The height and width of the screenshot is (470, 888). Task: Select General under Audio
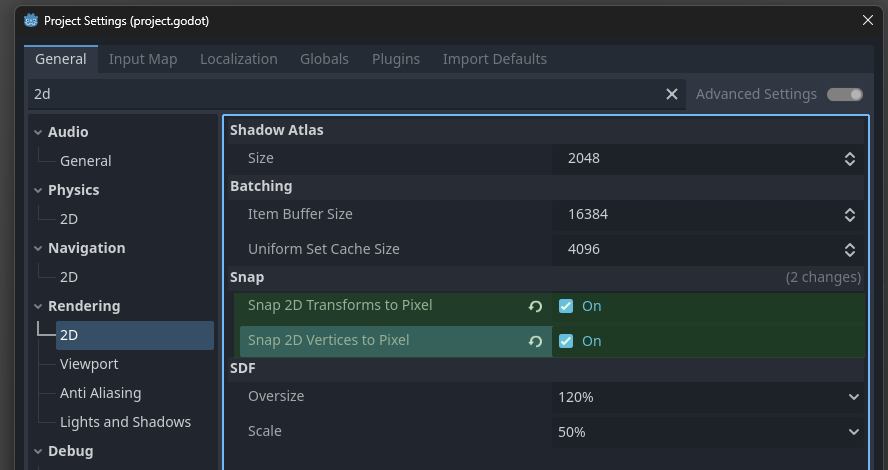click(x=86, y=161)
